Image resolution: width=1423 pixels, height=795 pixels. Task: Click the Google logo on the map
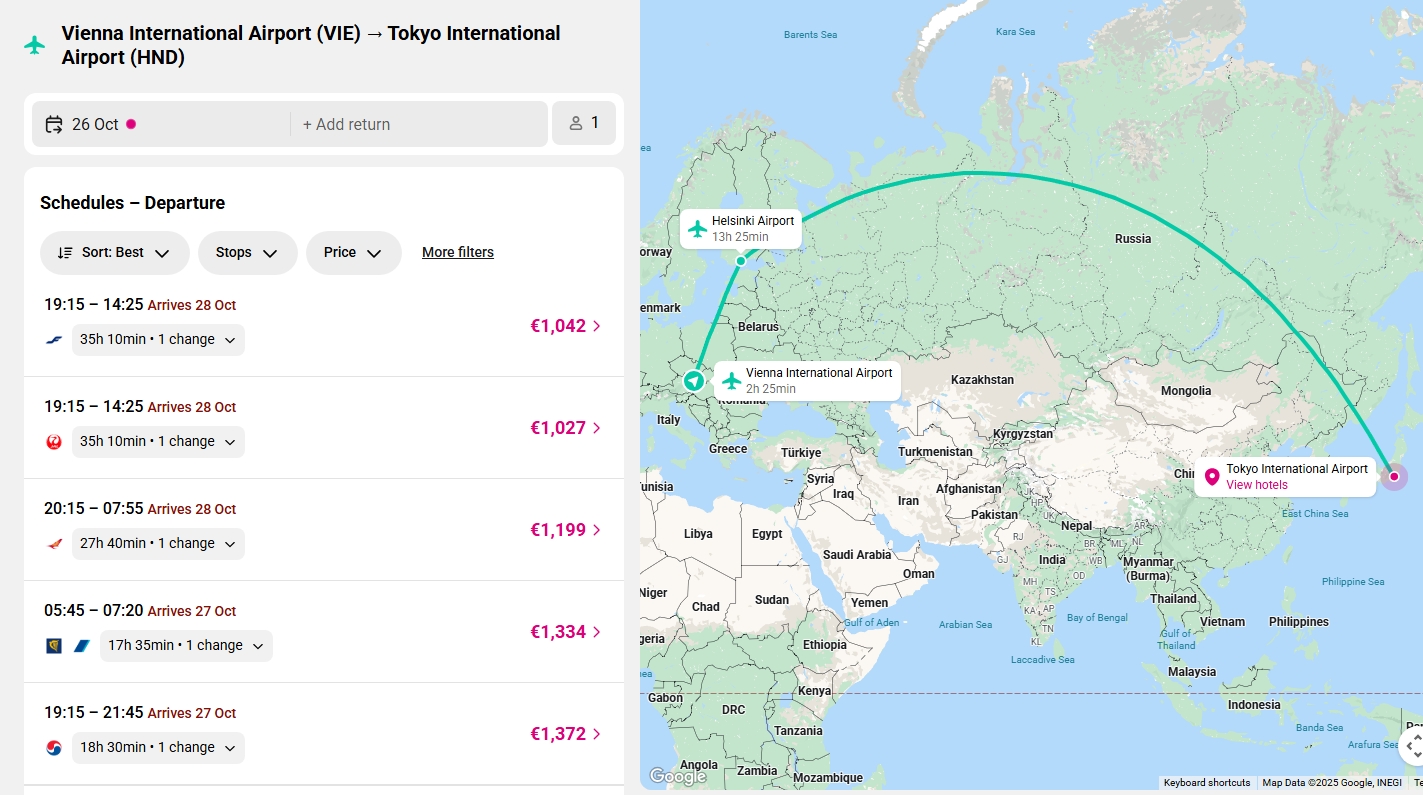(677, 776)
